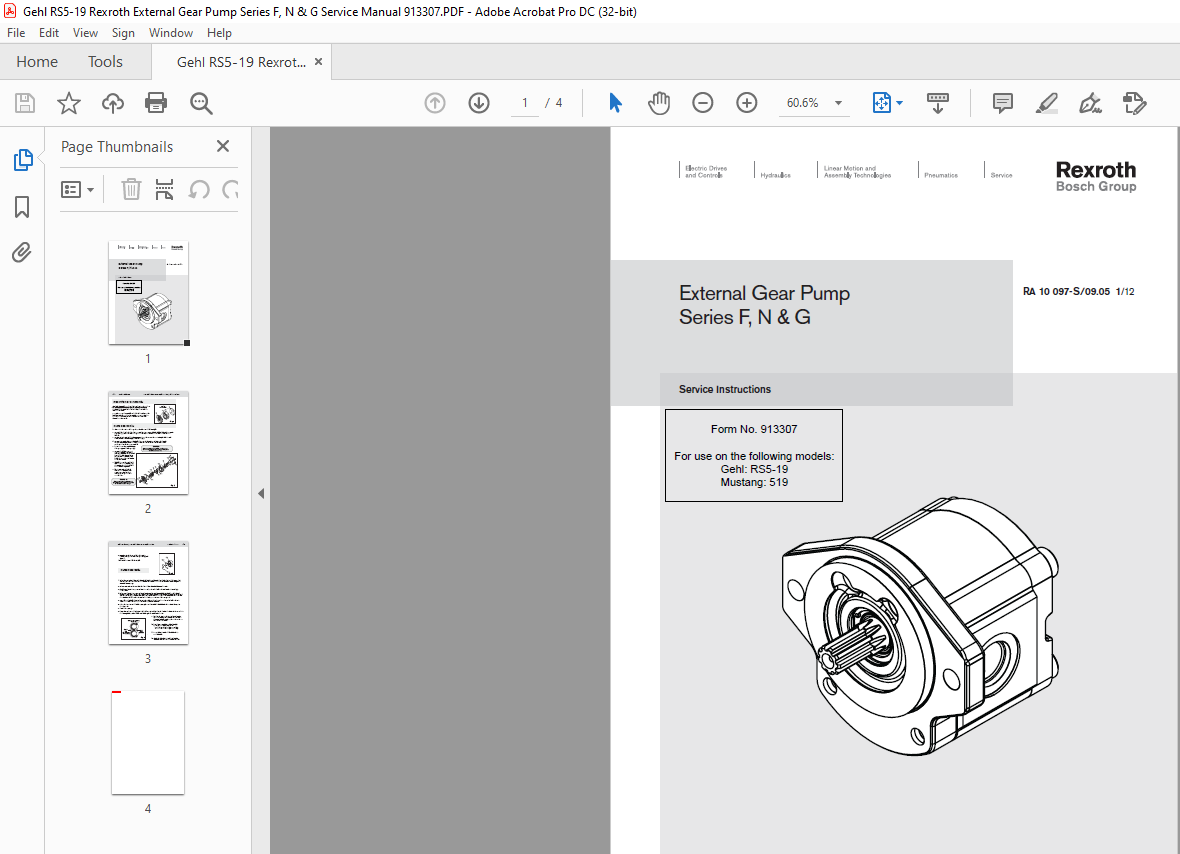Delete selected page with trash icon
Image resolution: width=1180 pixels, height=854 pixels.
click(131, 190)
